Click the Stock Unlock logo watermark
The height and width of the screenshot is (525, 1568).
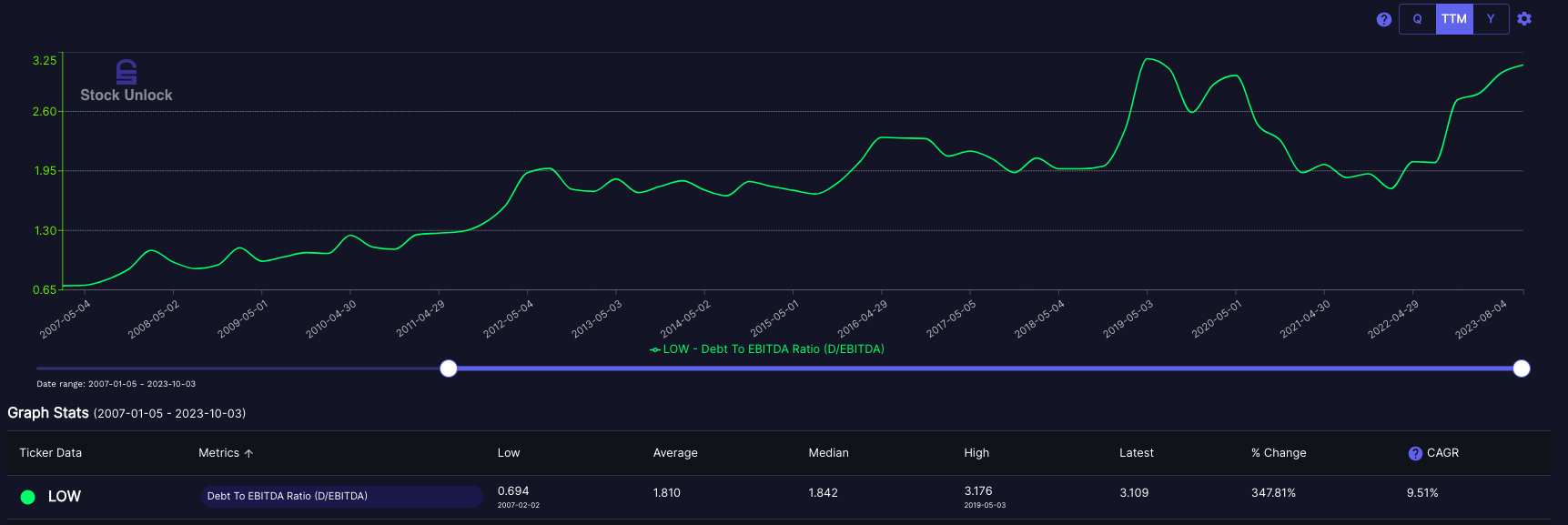click(126, 82)
